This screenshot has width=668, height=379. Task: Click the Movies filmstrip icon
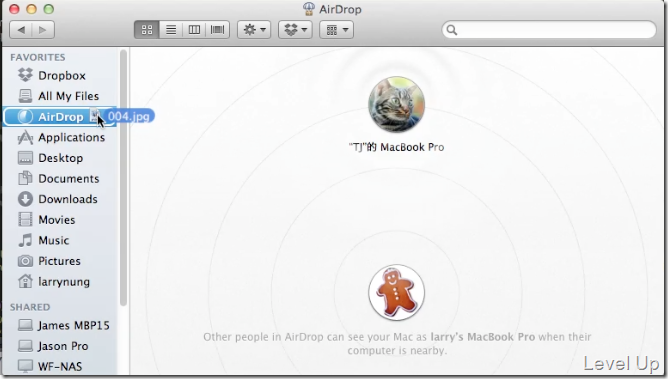click(25, 219)
